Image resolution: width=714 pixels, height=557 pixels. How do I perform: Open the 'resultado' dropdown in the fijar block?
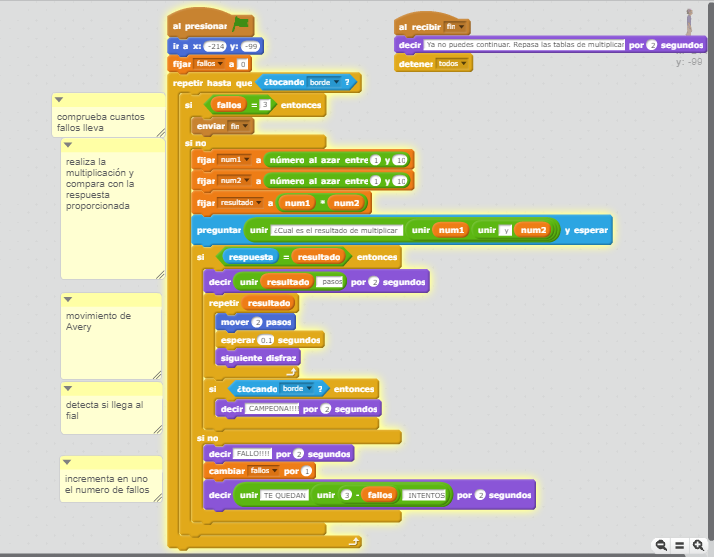(x=238, y=203)
